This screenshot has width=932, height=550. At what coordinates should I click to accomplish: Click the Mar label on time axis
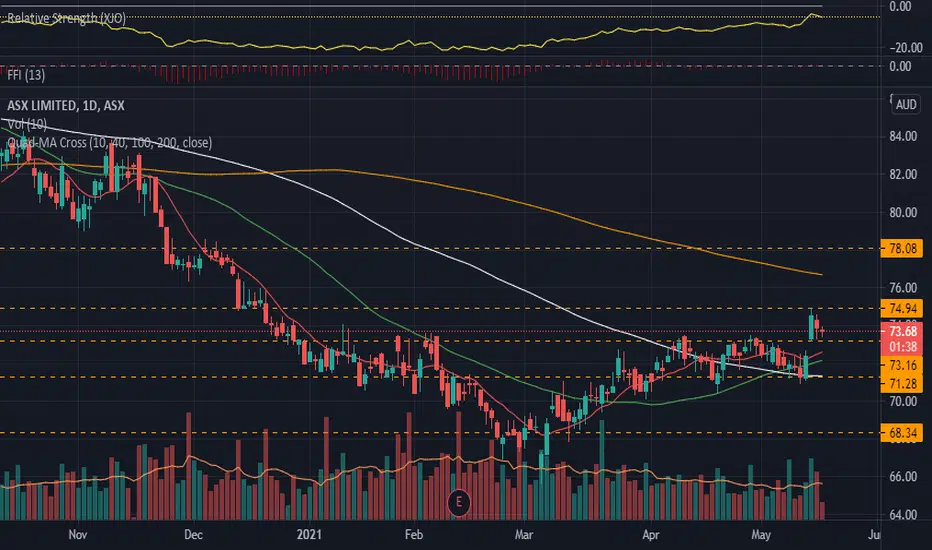pos(524,535)
